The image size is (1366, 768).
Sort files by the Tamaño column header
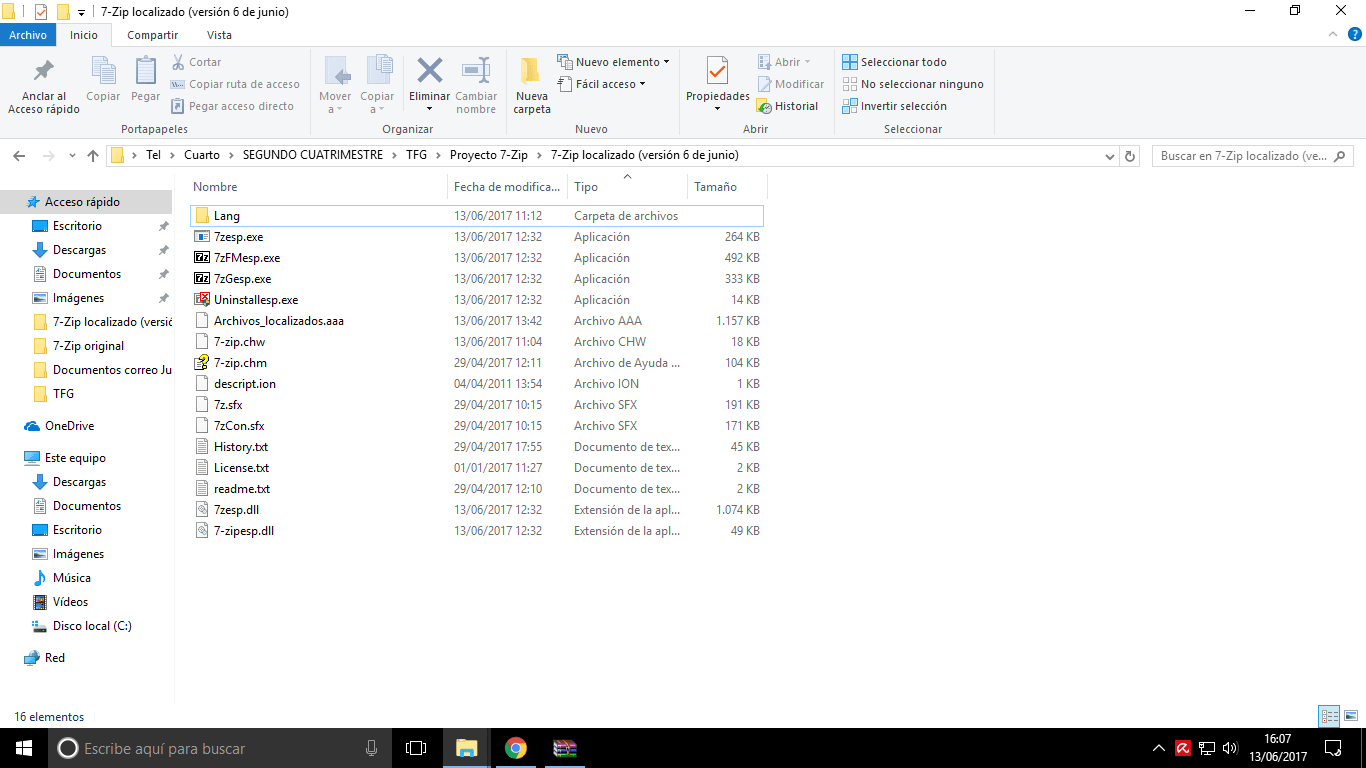[716, 187]
